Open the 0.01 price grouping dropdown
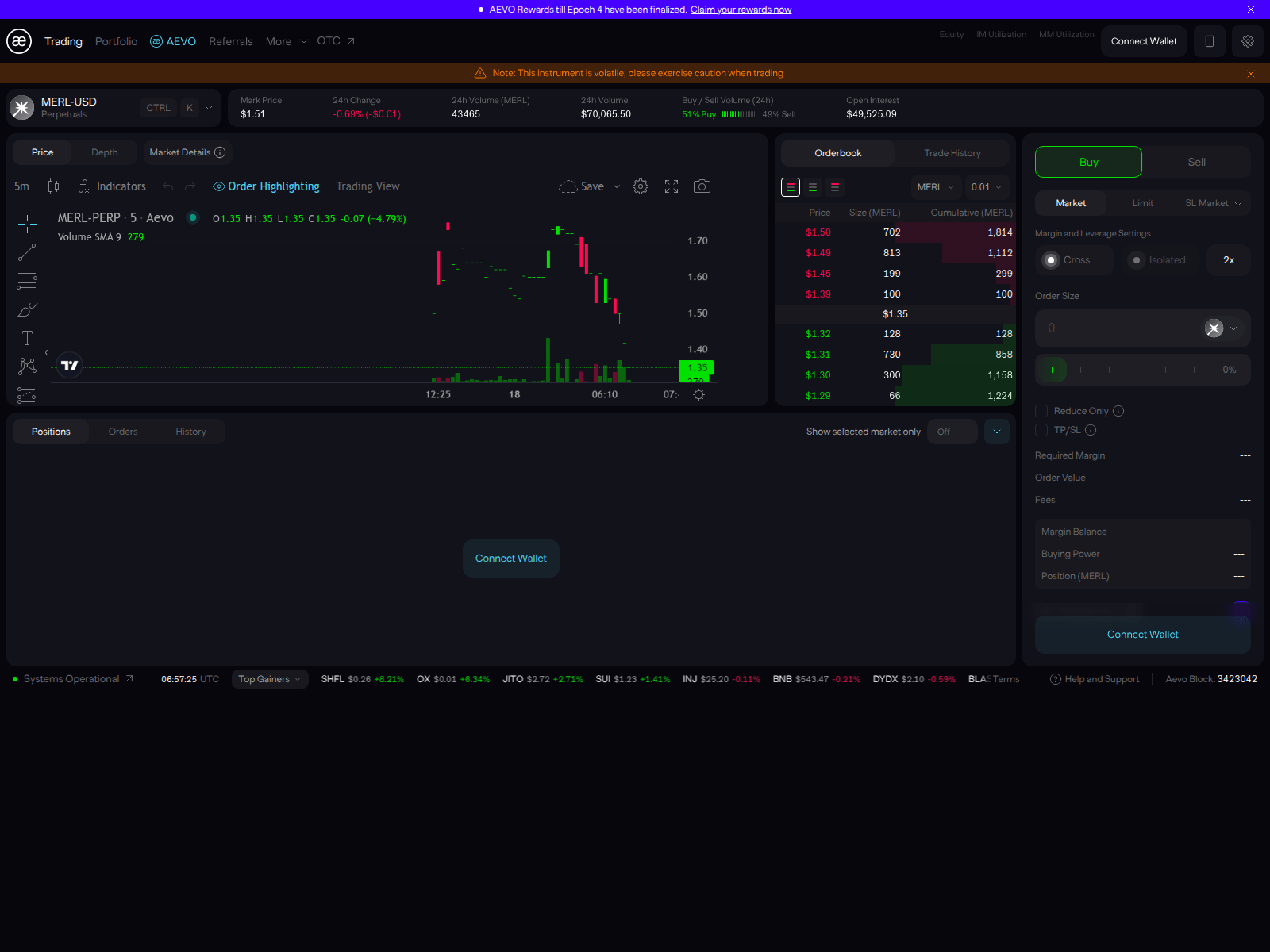 (987, 187)
